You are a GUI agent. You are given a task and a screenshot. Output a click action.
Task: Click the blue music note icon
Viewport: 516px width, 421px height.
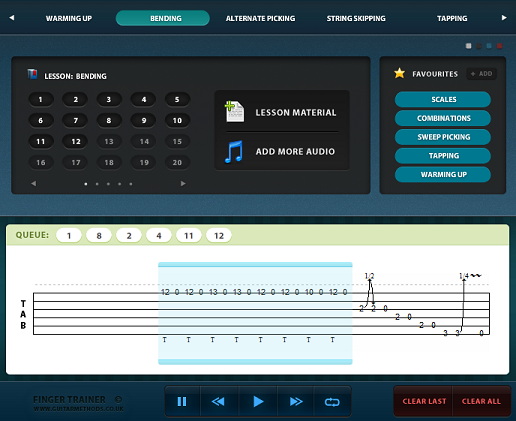point(234,152)
